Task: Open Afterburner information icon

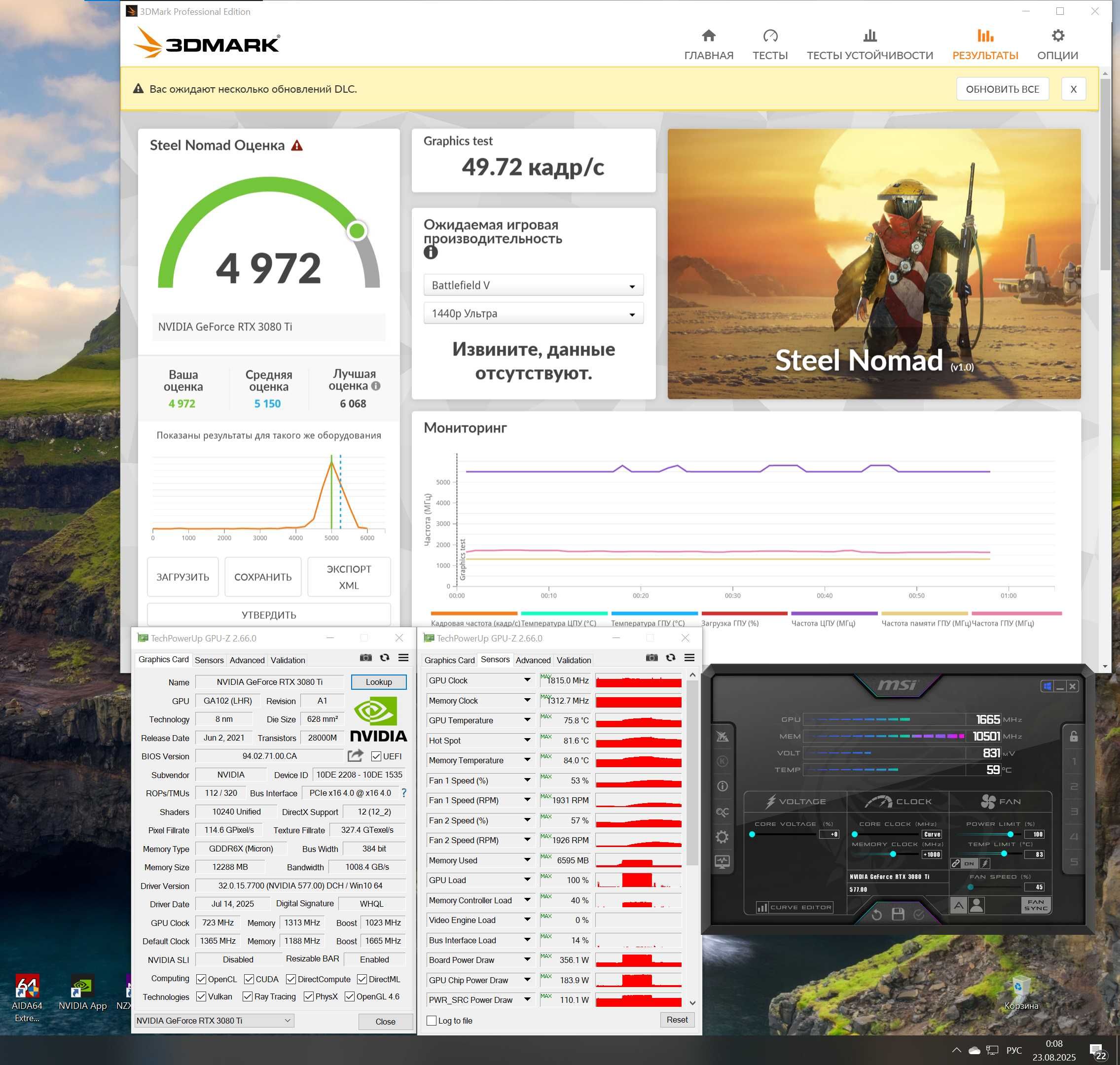Action: tap(722, 786)
